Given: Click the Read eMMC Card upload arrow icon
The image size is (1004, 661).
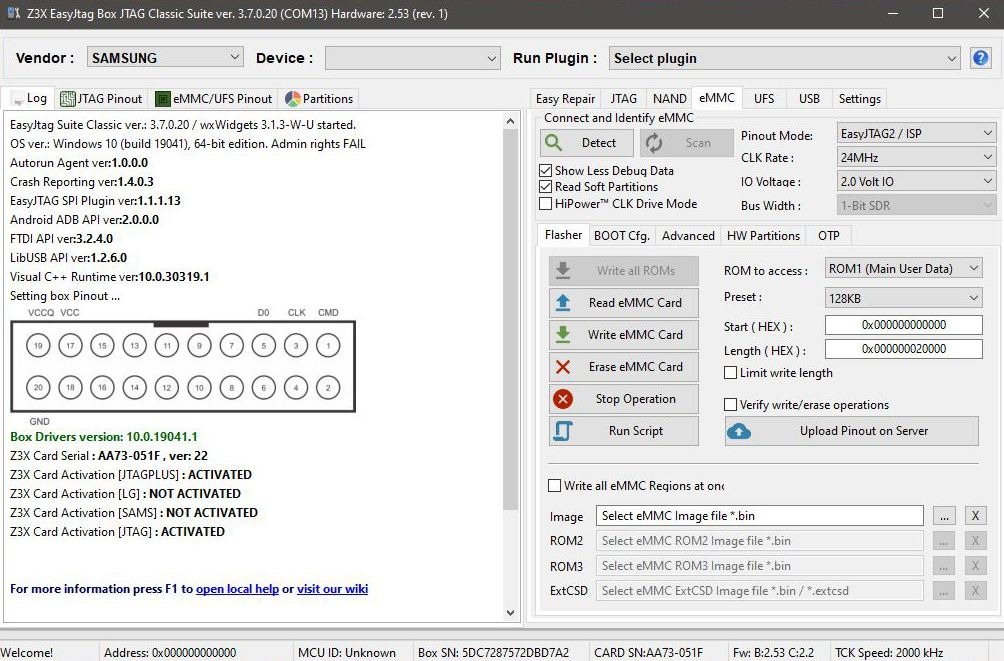Looking at the screenshot, I should tap(563, 302).
